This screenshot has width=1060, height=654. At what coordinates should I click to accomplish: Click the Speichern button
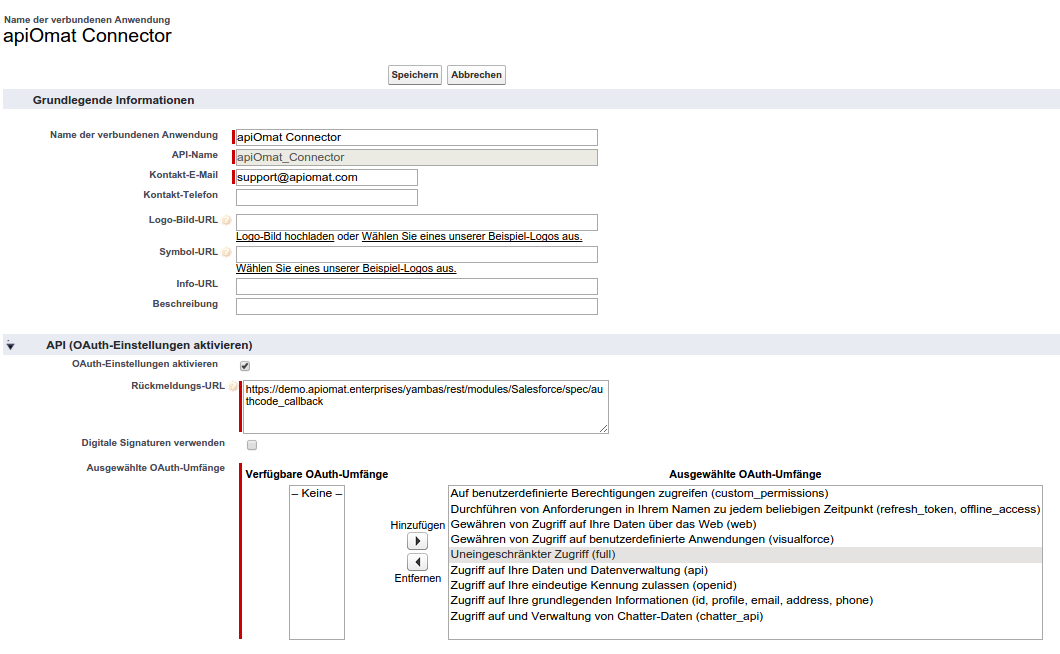point(414,75)
